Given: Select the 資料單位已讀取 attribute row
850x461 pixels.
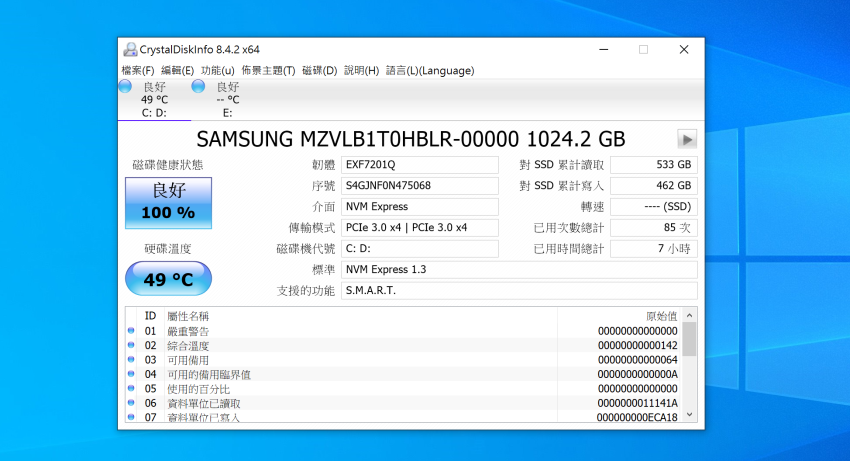Looking at the screenshot, I should click(x=404, y=403).
